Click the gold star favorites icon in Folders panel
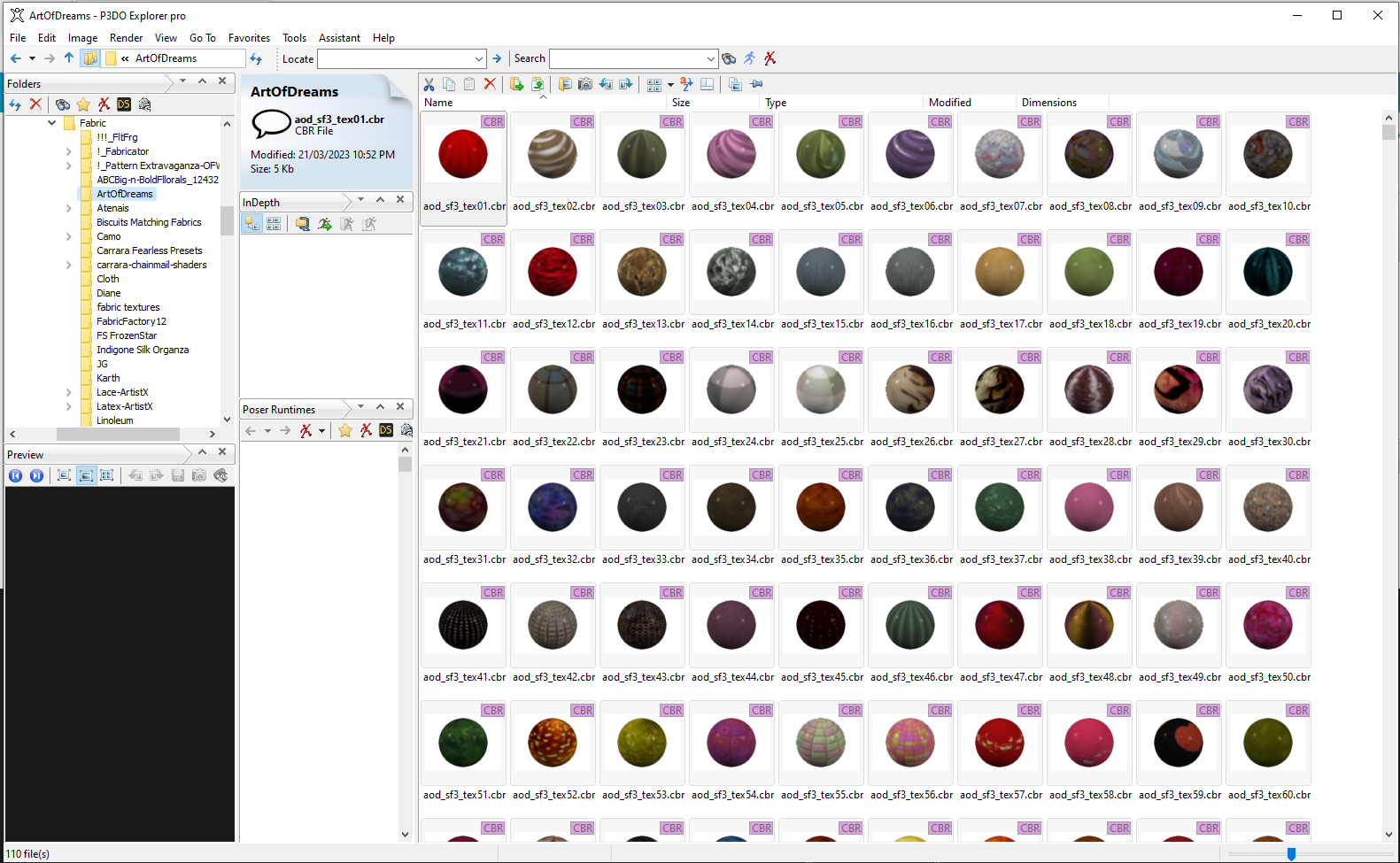The height and width of the screenshot is (863, 1400). (83, 104)
